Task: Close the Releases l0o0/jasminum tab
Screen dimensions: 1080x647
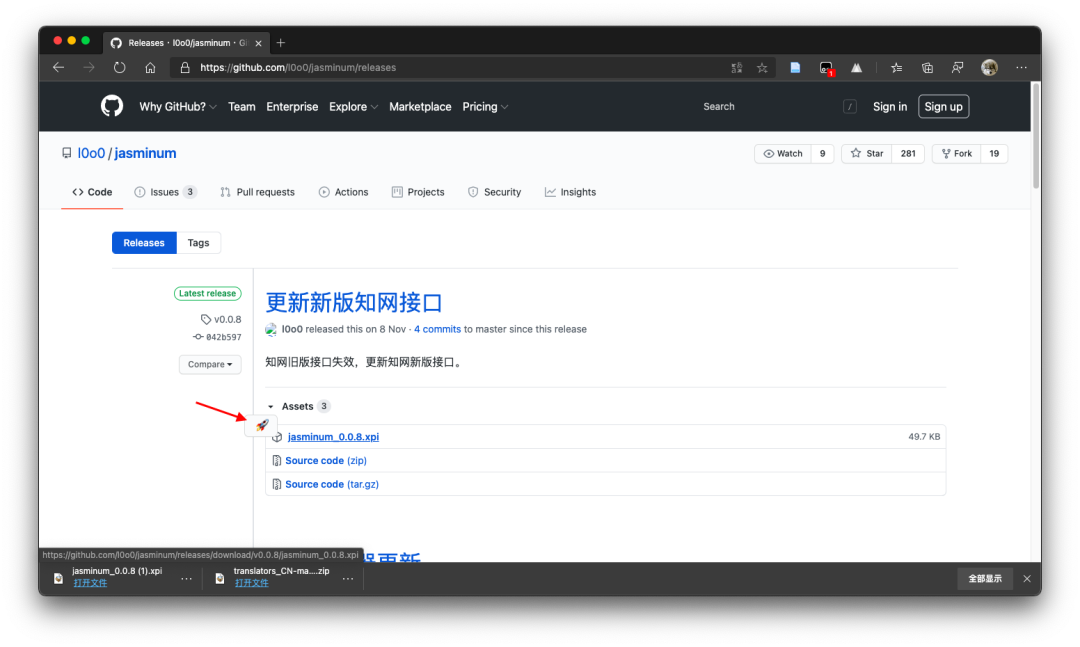Action: tap(258, 43)
